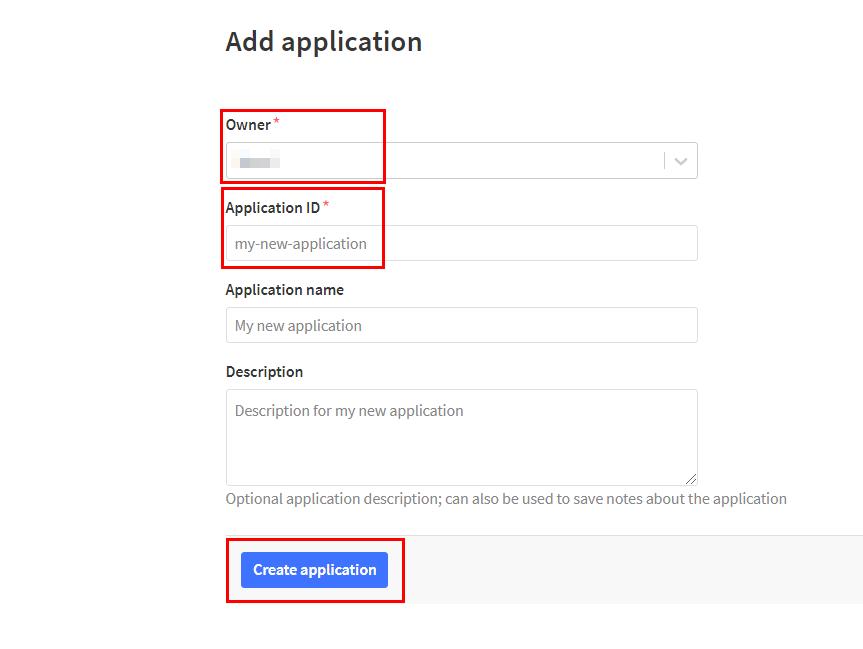Click the "Description for my new application" placeholder

click(349, 411)
